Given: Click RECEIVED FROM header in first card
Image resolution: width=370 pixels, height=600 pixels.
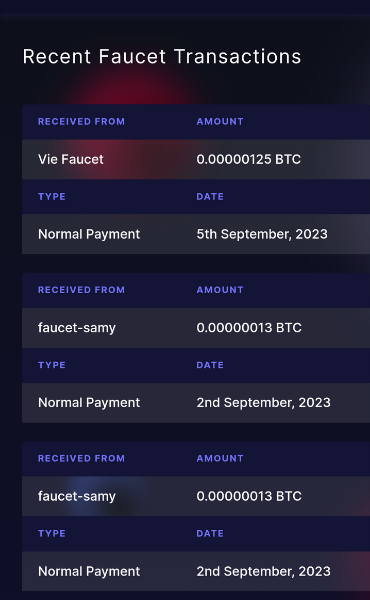Looking at the screenshot, I should point(81,122).
